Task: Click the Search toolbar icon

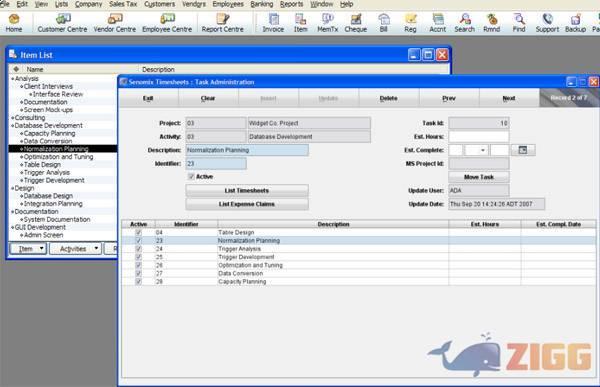Action: click(465, 23)
